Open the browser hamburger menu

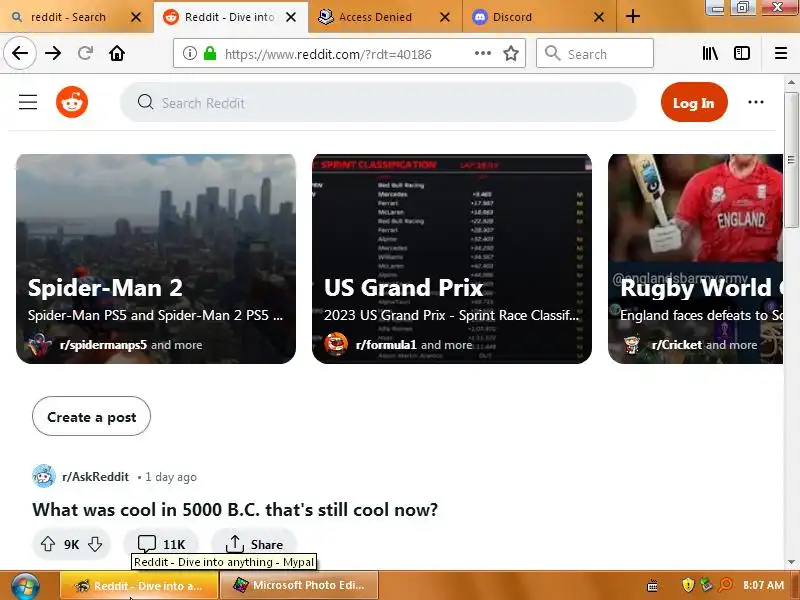click(781, 53)
